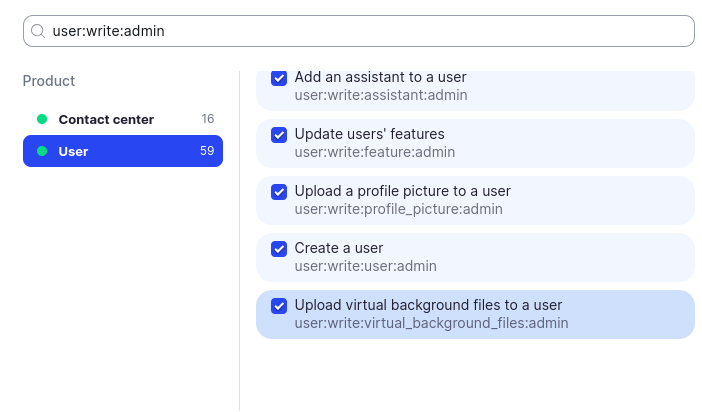The image size is (702, 412).
Task: Uncheck Upload a profile picture checkbox
Action: 279,191
